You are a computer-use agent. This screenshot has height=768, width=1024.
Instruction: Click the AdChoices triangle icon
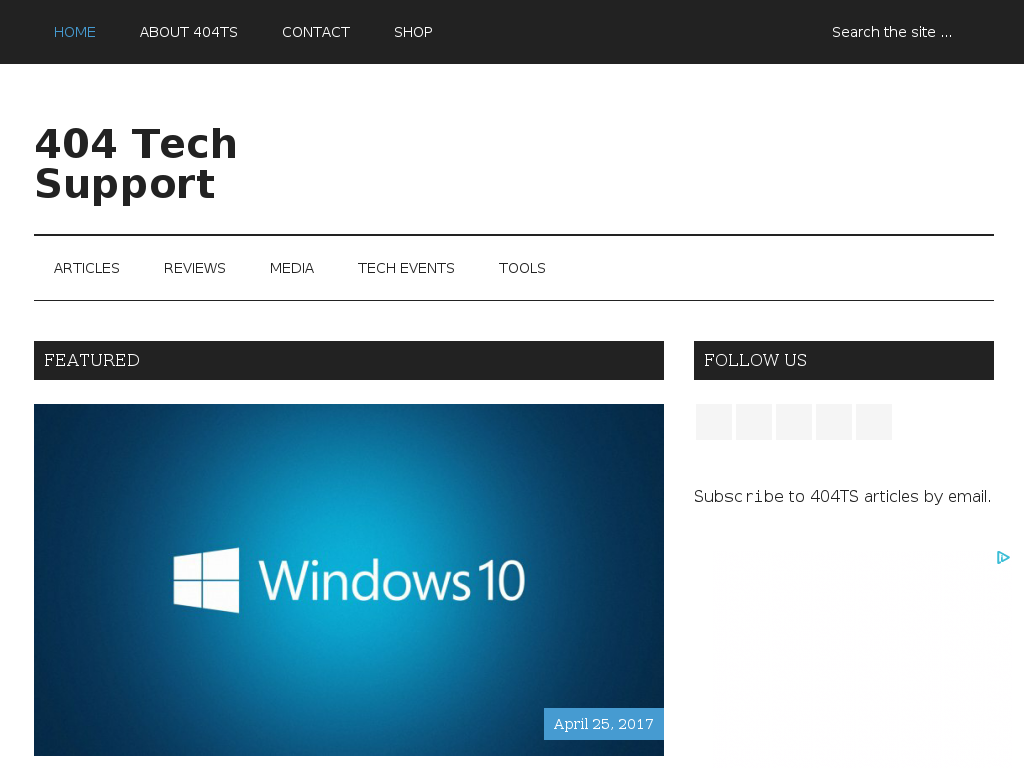tap(1003, 557)
